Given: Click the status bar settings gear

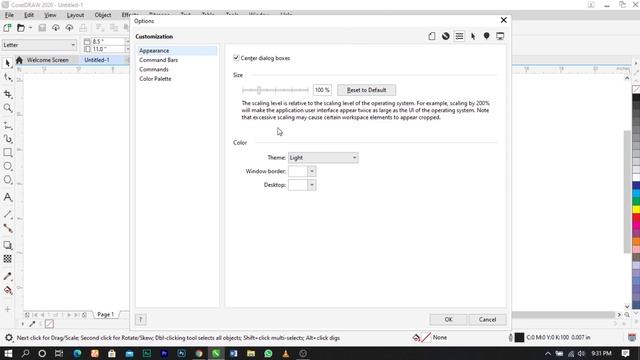Looking at the screenshot, I should click(9, 338).
